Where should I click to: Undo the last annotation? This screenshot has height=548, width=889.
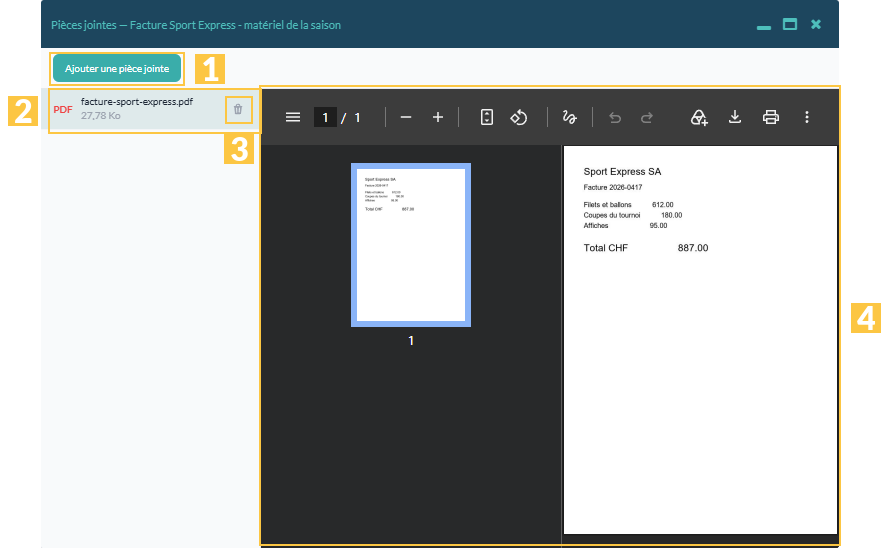point(615,117)
